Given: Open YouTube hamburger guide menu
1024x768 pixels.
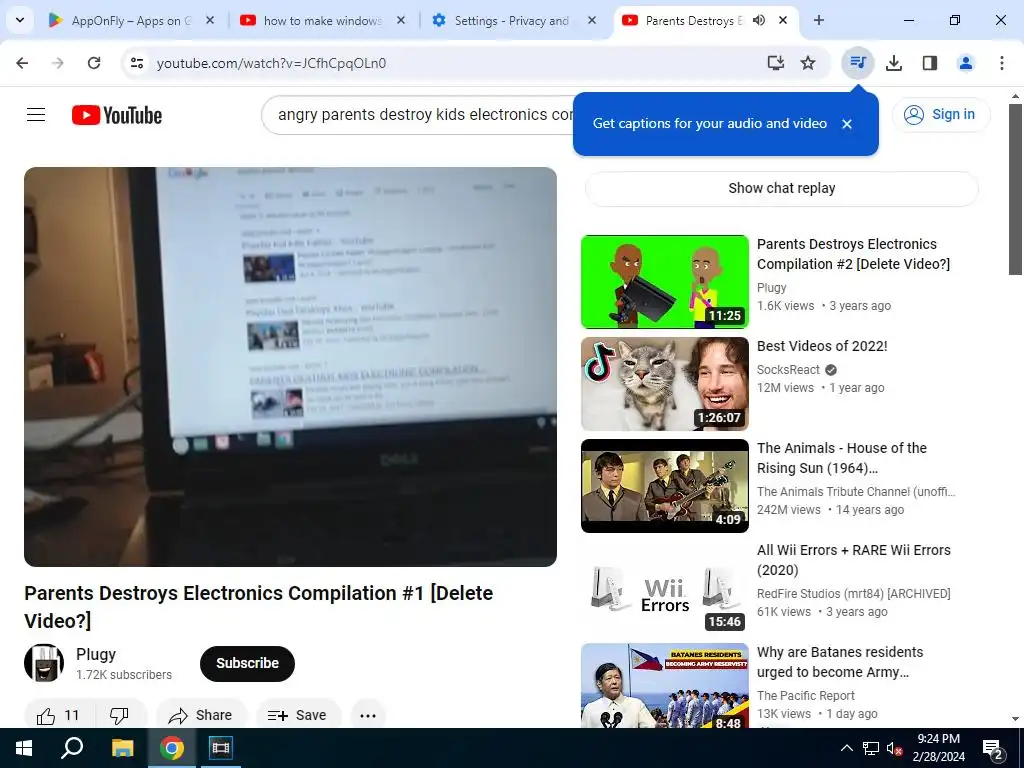Looking at the screenshot, I should coord(36,115).
